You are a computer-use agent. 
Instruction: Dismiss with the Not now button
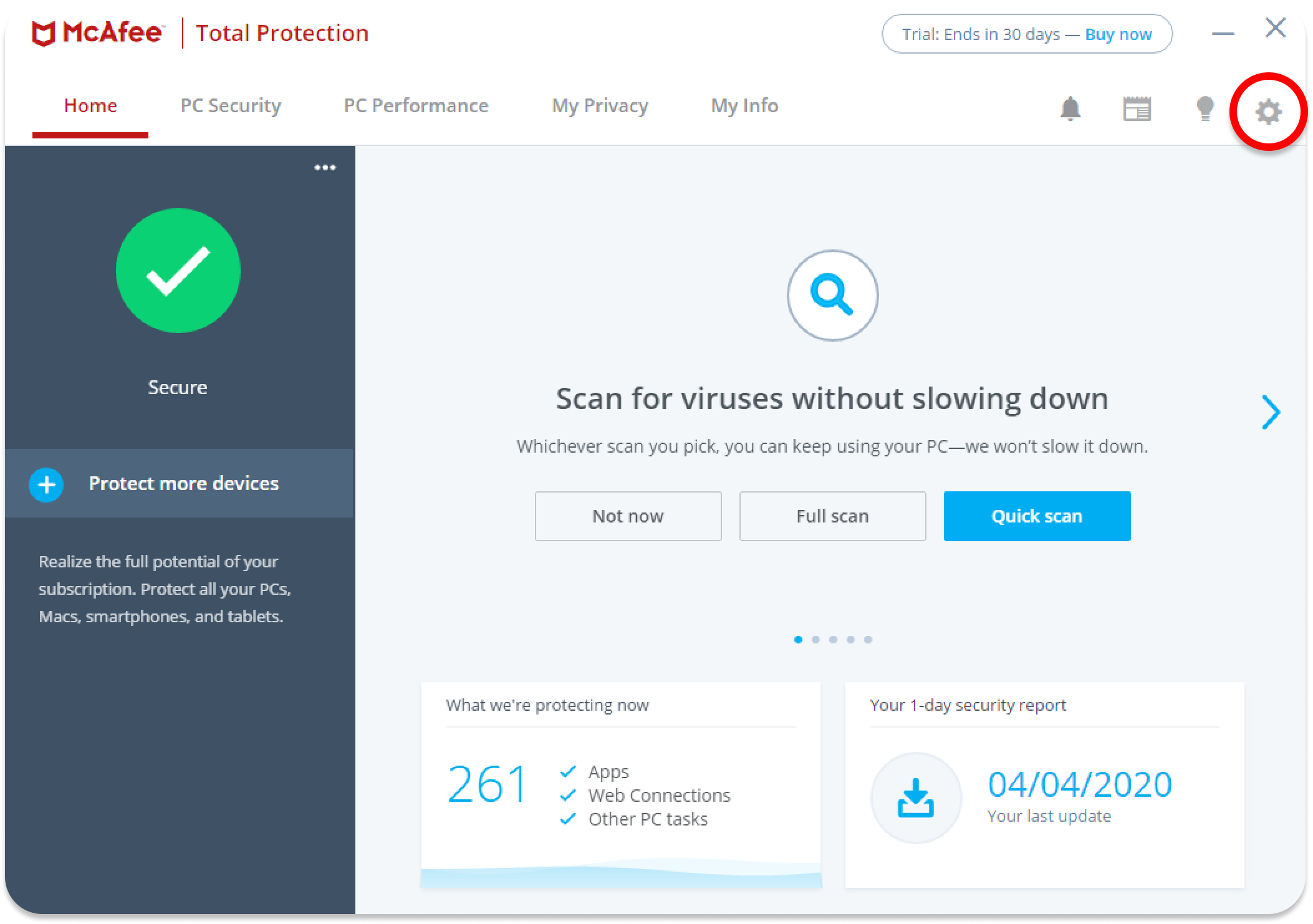pos(628,516)
